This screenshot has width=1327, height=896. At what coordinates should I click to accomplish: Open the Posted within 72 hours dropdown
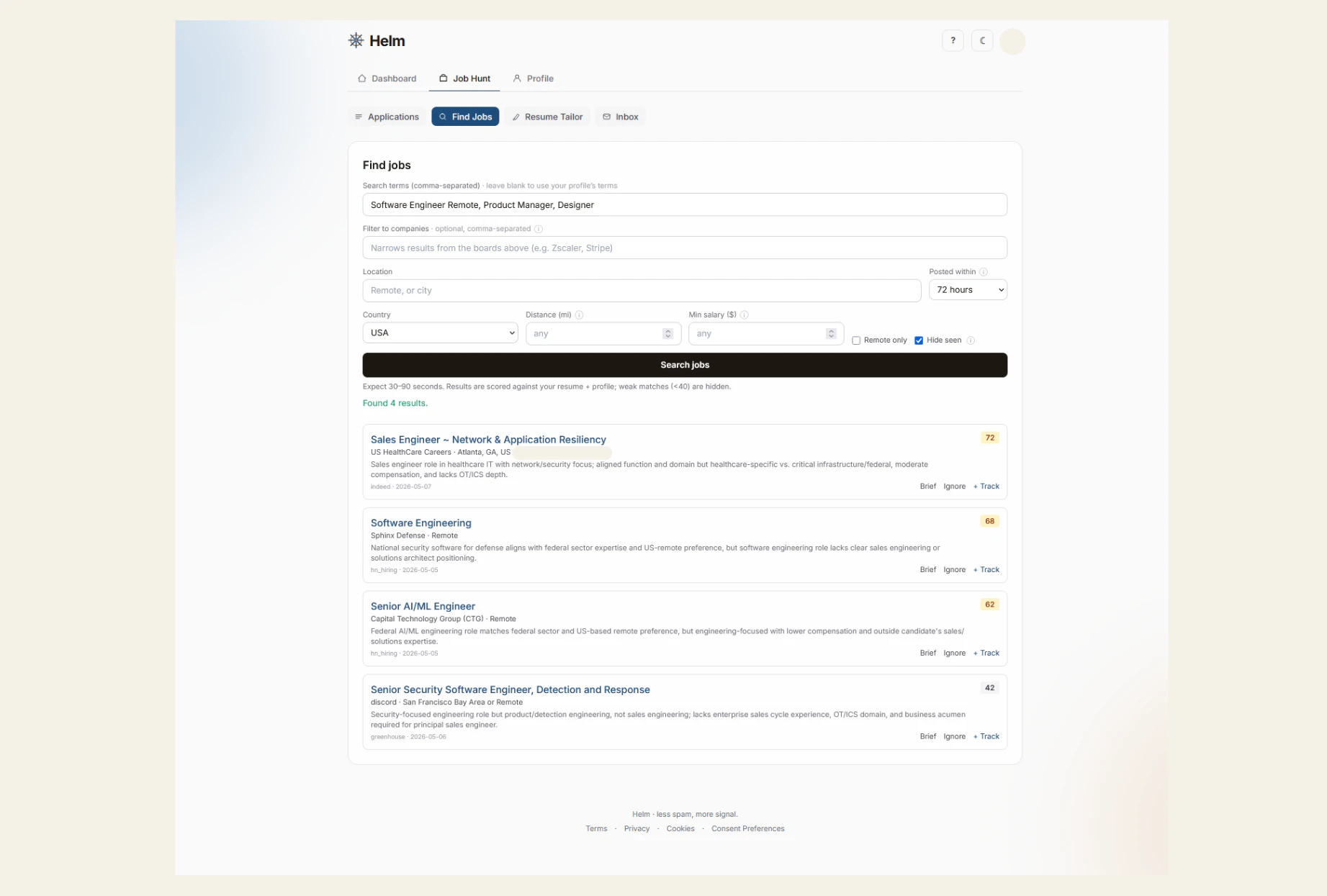tap(968, 289)
